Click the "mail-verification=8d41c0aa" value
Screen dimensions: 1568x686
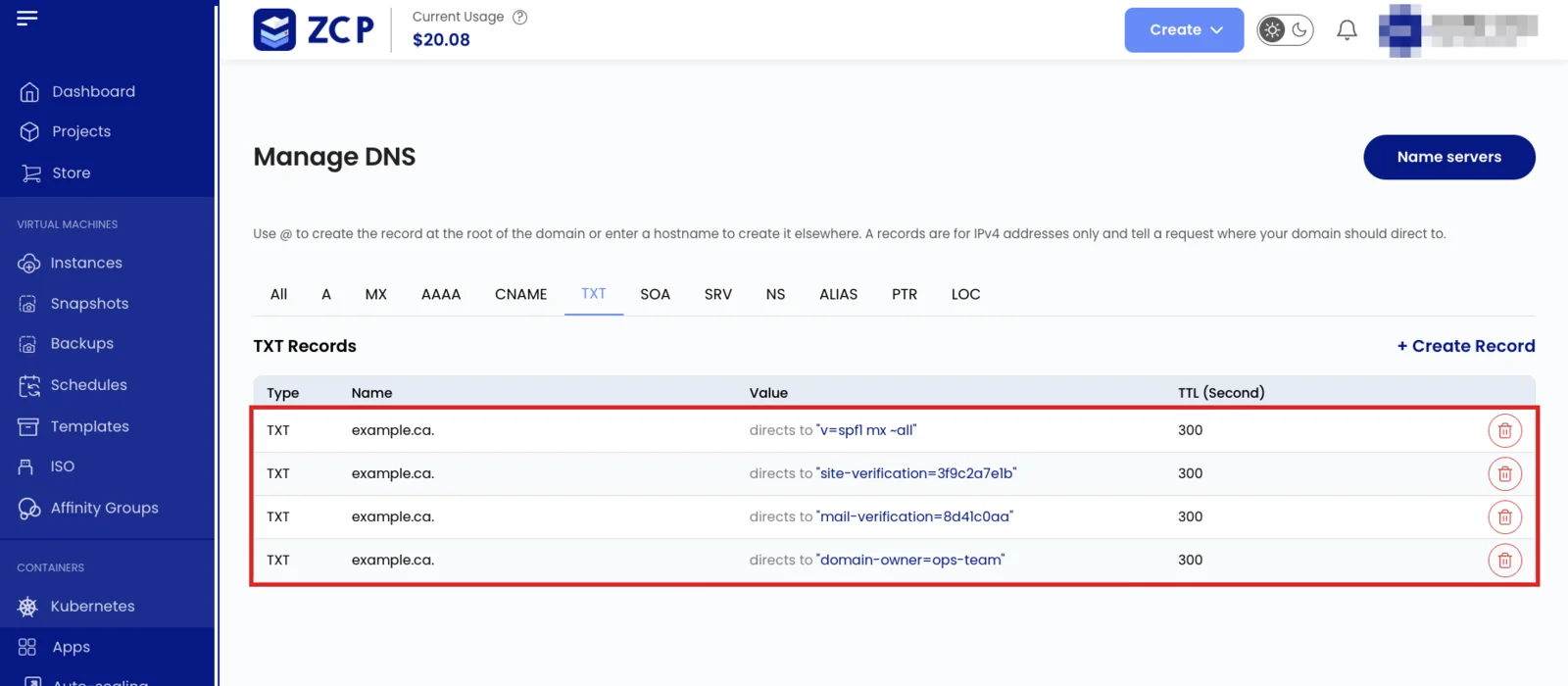pyautogui.click(x=914, y=516)
